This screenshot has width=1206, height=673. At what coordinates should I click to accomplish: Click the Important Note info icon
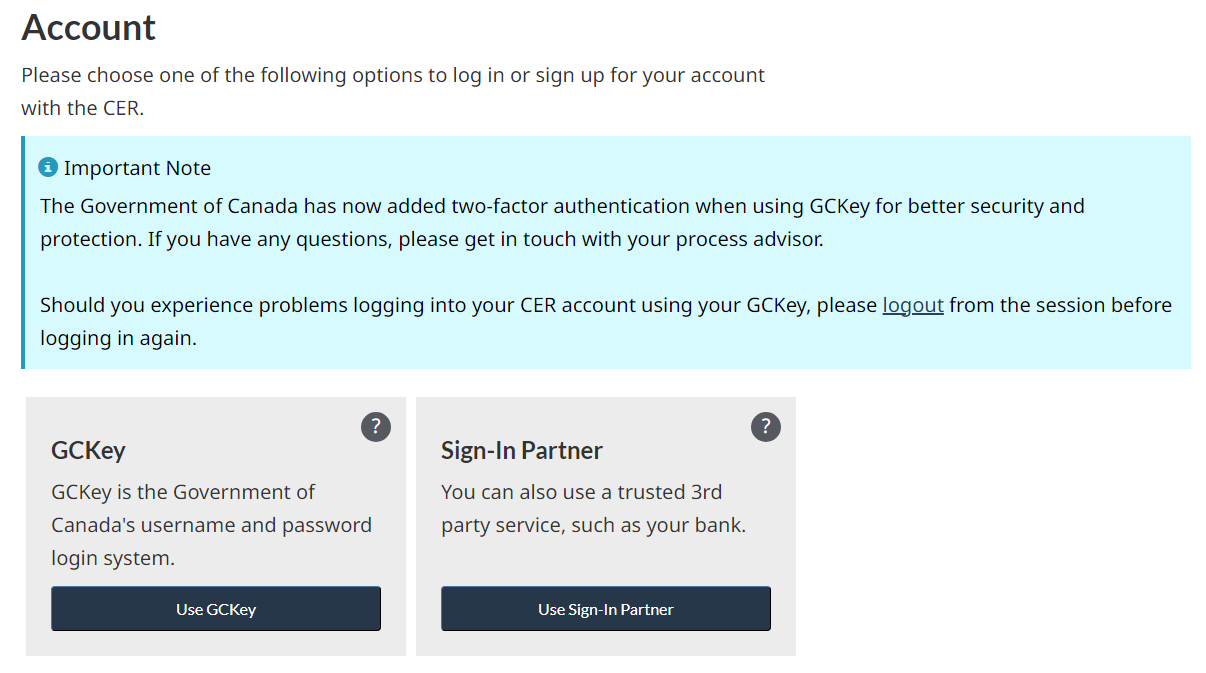pos(48,167)
